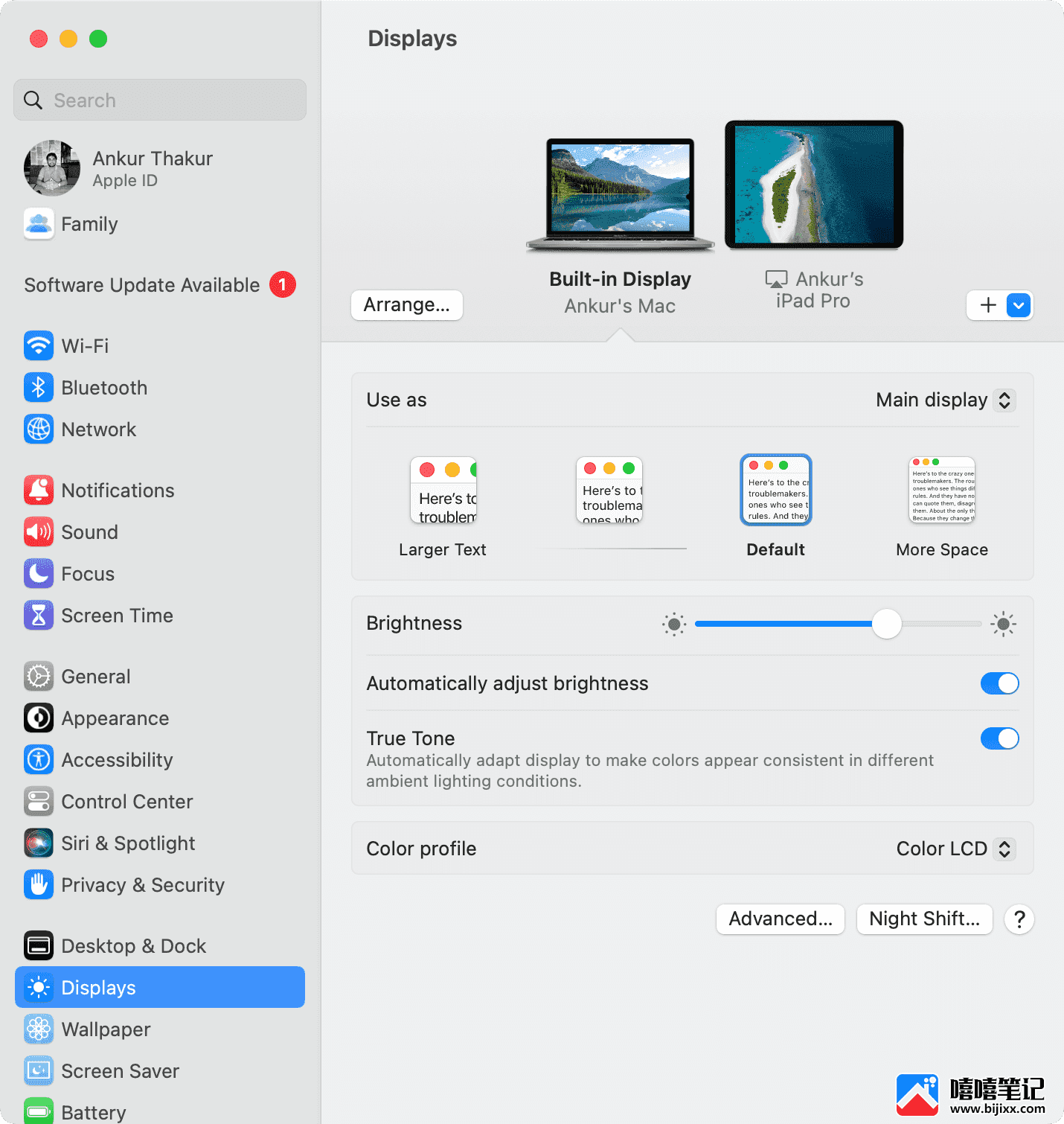The image size is (1064, 1124).
Task: Disable the True Tone switch
Action: click(x=999, y=738)
